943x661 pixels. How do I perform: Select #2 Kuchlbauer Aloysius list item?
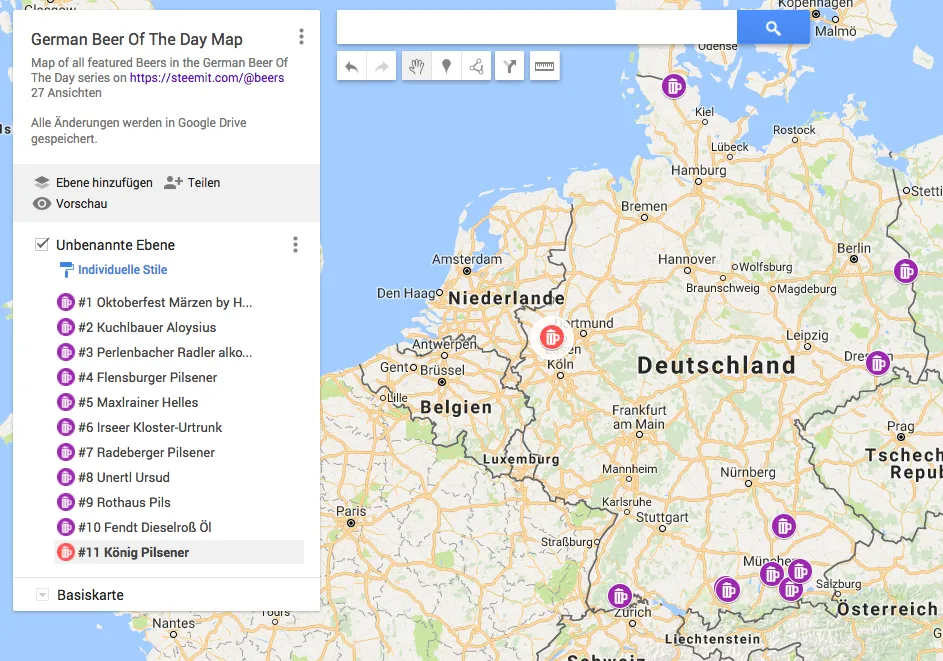click(x=179, y=327)
